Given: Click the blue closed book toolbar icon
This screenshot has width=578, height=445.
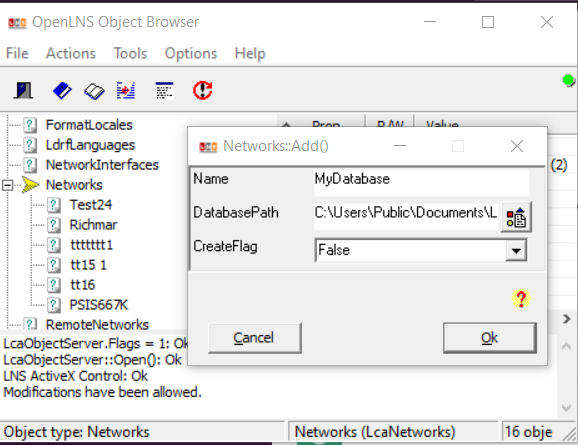Looking at the screenshot, I should pyautogui.click(x=62, y=90).
